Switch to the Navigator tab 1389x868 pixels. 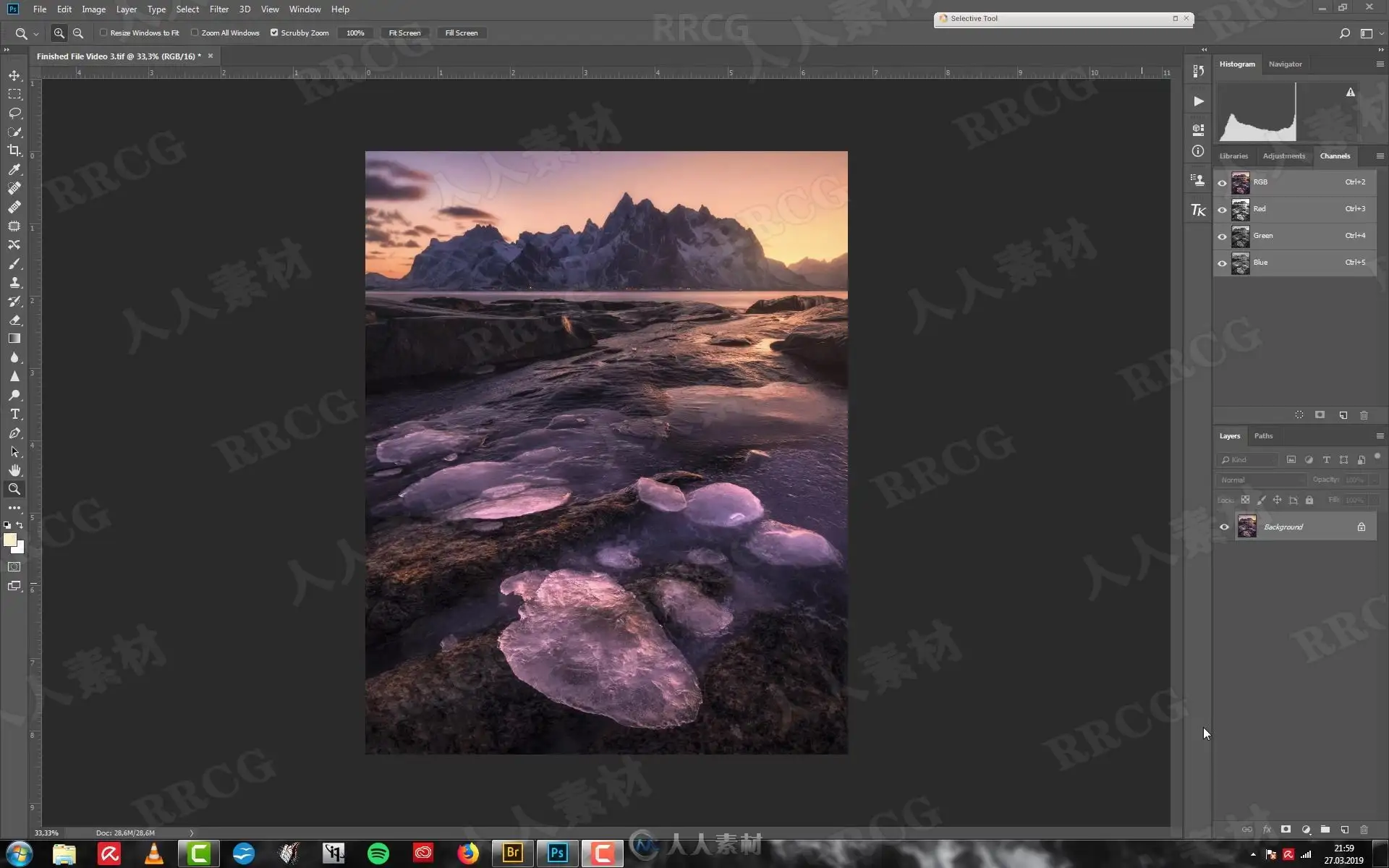tap(1285, 64)
